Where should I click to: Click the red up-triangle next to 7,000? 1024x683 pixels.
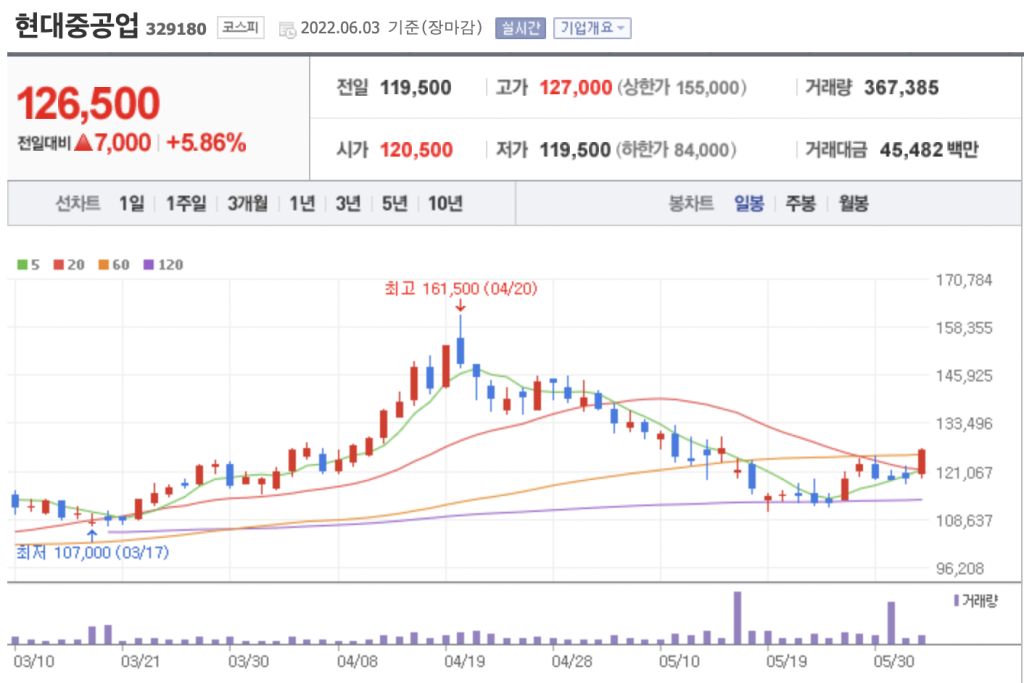click(x=84, y=143)
